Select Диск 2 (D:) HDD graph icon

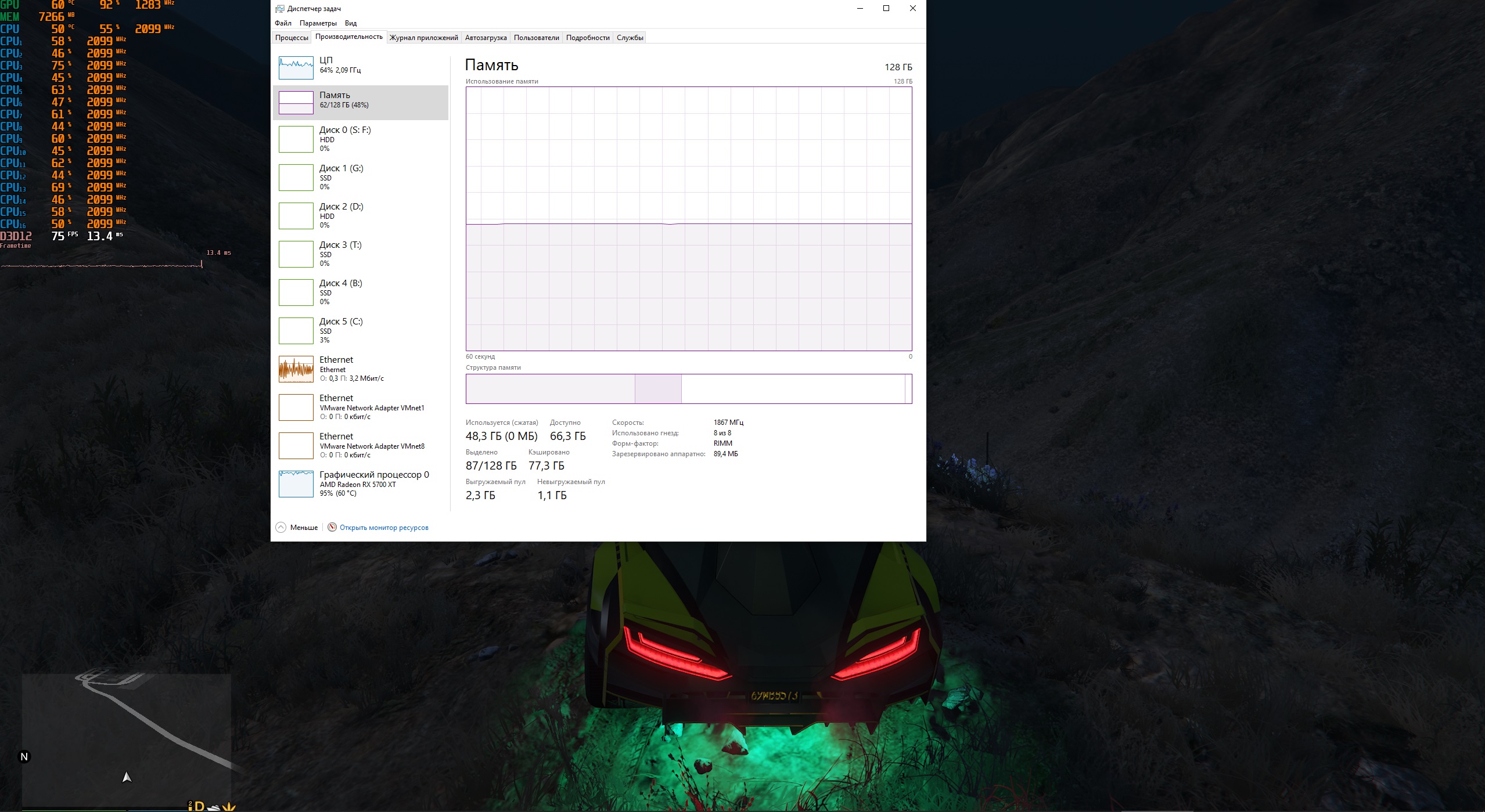[296, 216]
